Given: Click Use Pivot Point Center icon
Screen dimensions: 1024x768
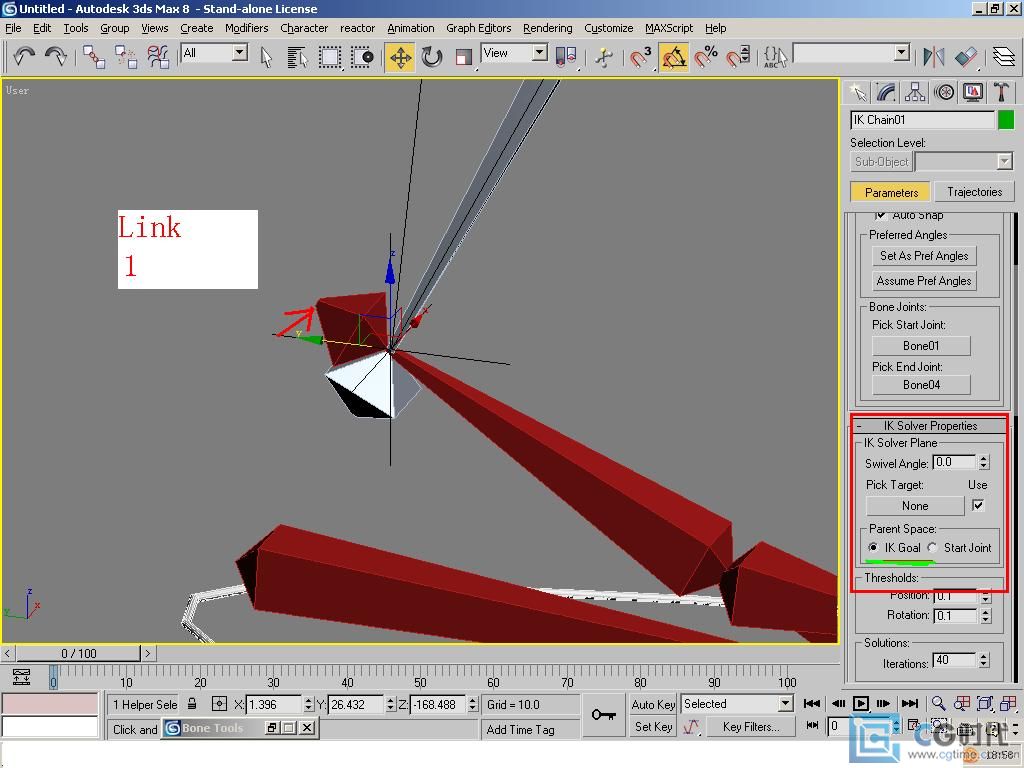Looking at the screenshot, I should (x=566, y=57).
